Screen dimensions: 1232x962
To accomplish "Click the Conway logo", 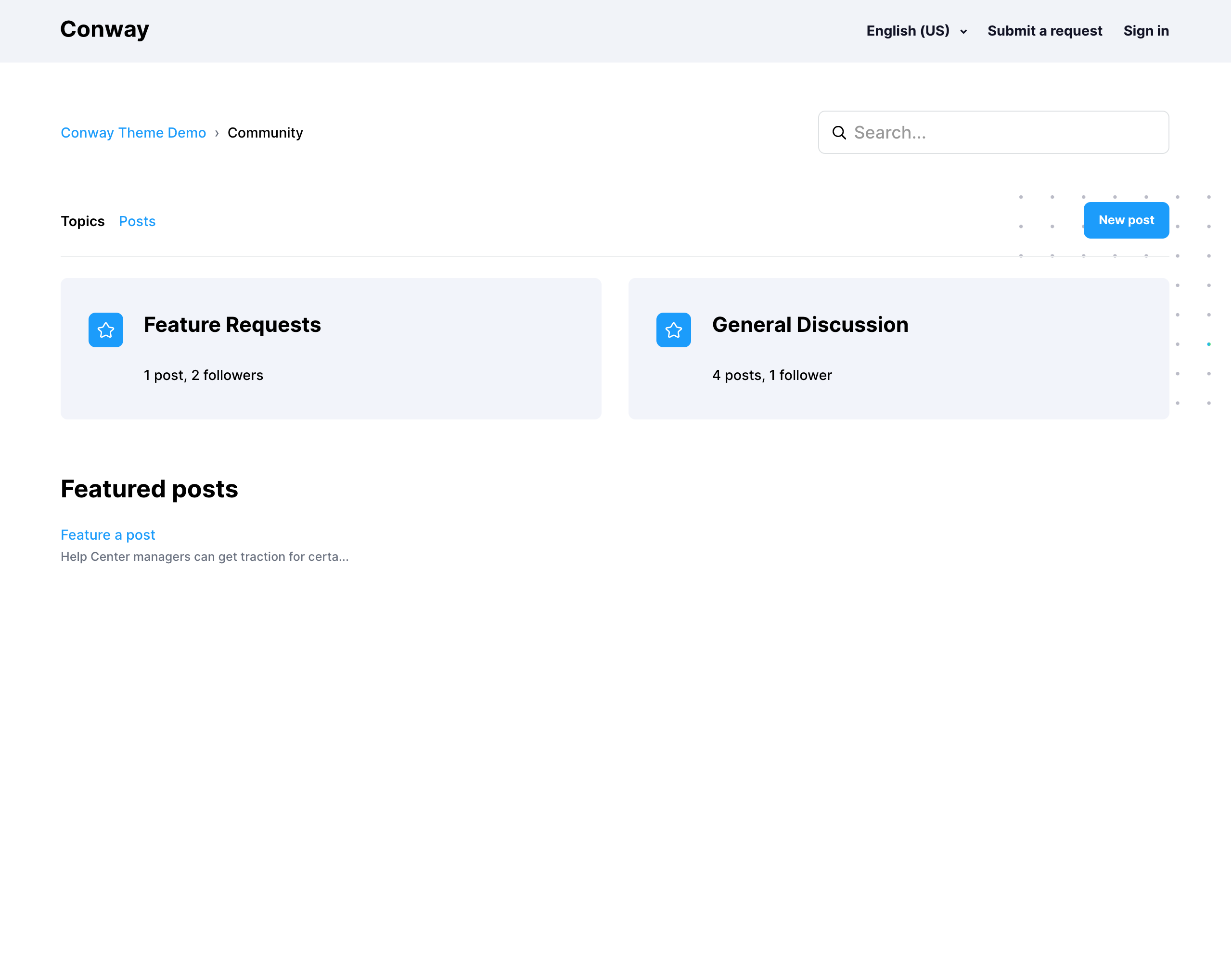I will pos(104,29).
